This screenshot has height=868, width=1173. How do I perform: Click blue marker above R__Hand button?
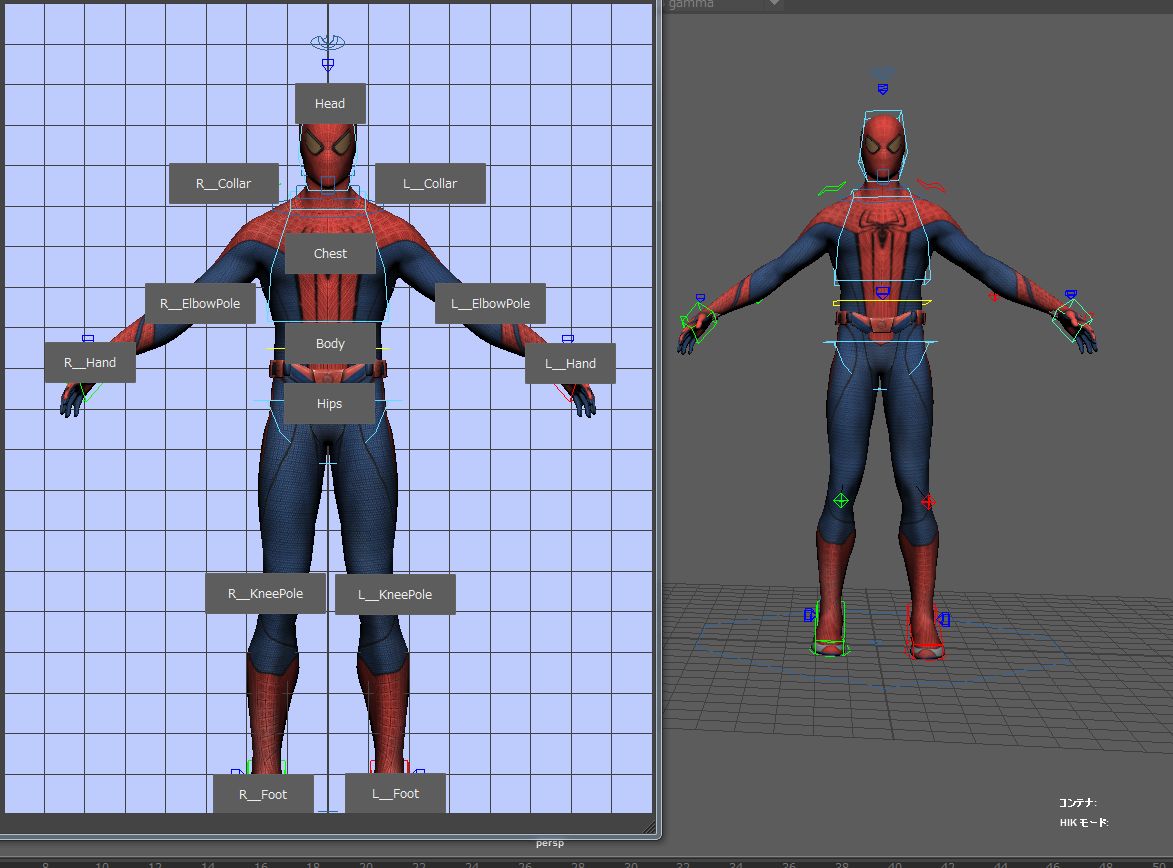coord(88,339)
